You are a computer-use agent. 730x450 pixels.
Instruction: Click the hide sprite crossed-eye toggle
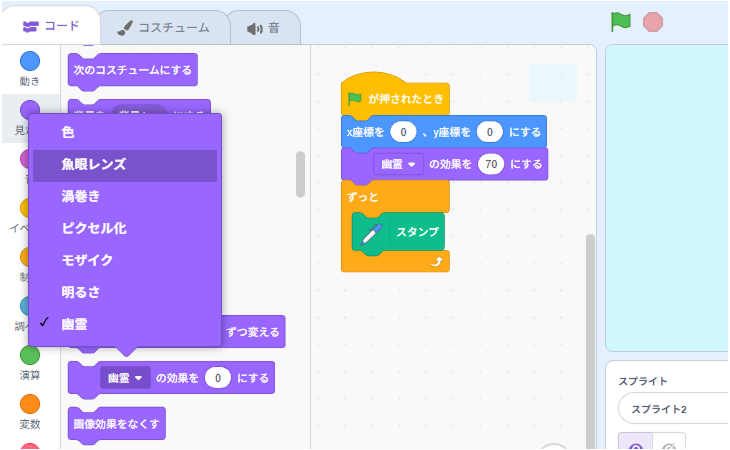pos(669,442)
